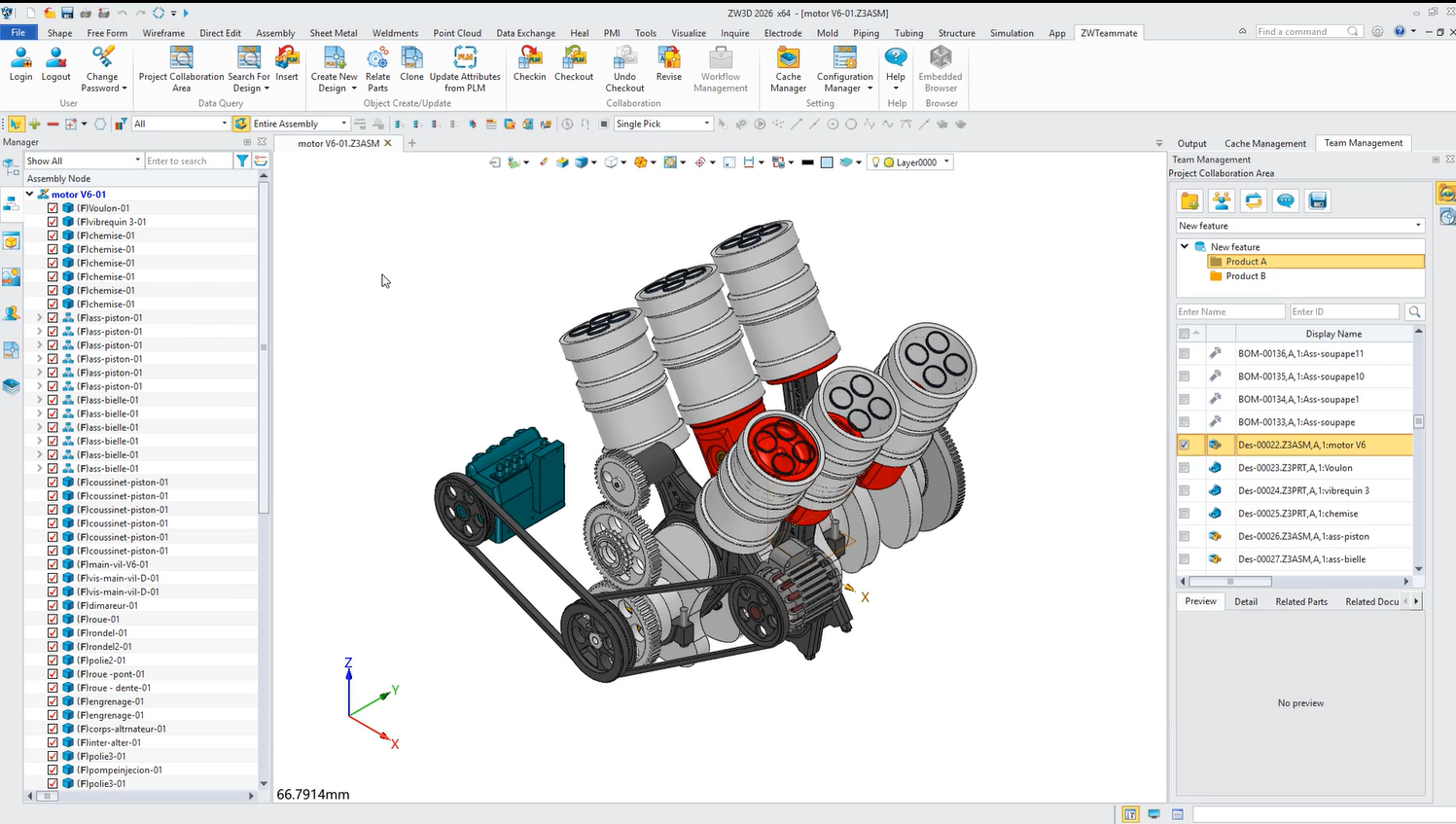Click the filter funnel icon in Manager
The height and width of the screenshot is (824, 1456).
tap(242, 161)
